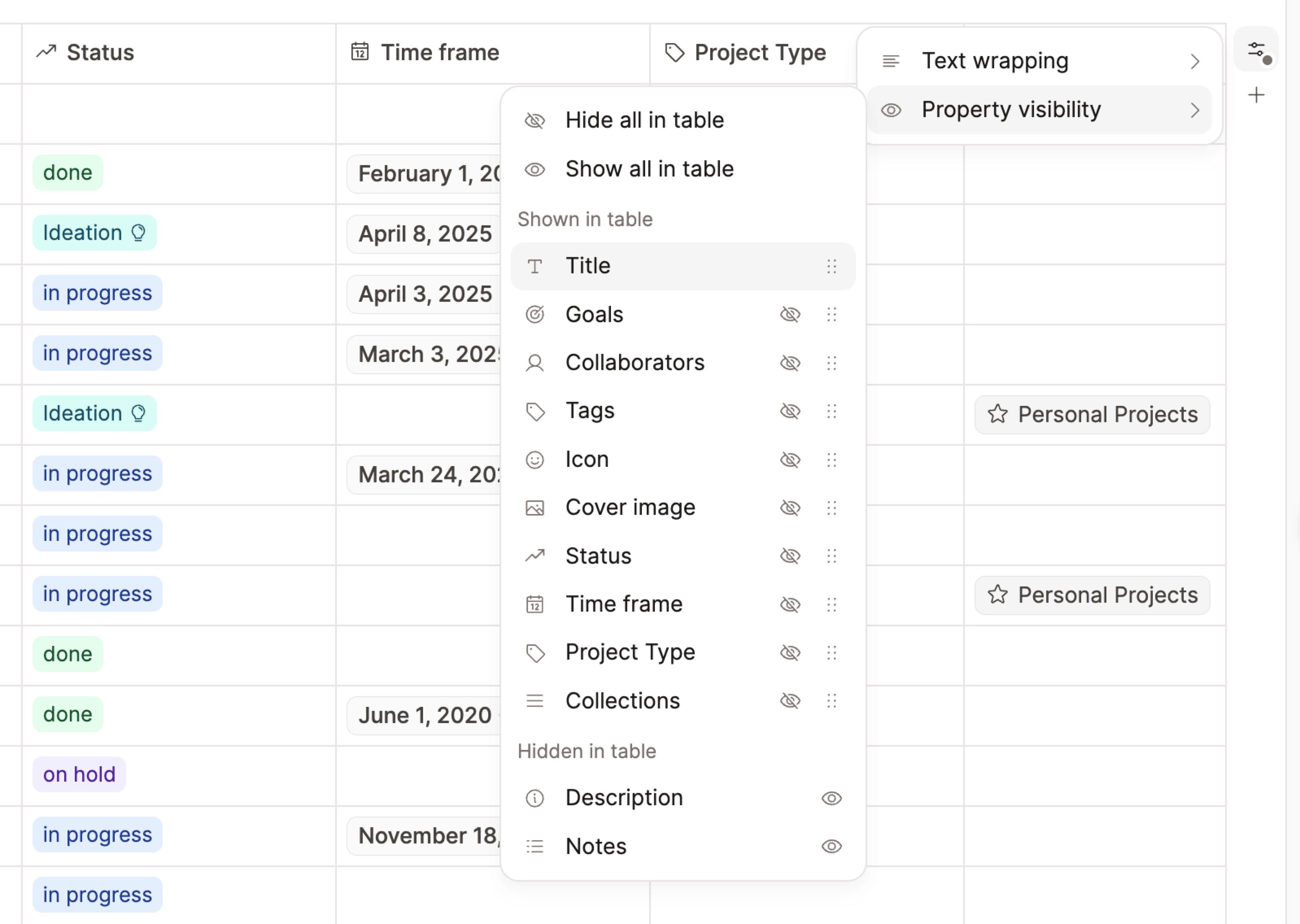1300x924 pixels.
Task: Show the Description property via eye toggle
Action: 832,798
